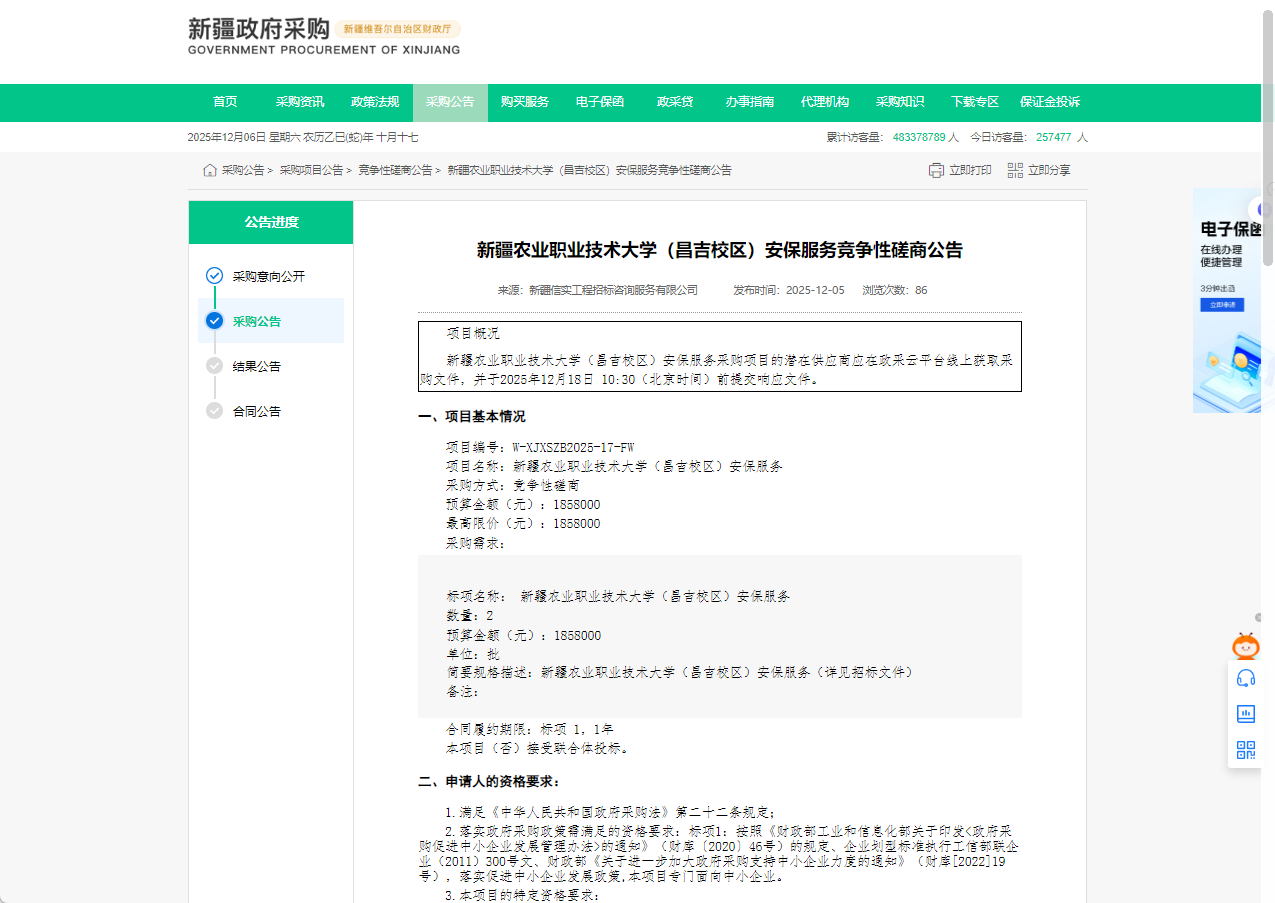
Task: Click the 采购项目公告 breadcrumb link
Action: click(x=311, y=171)
